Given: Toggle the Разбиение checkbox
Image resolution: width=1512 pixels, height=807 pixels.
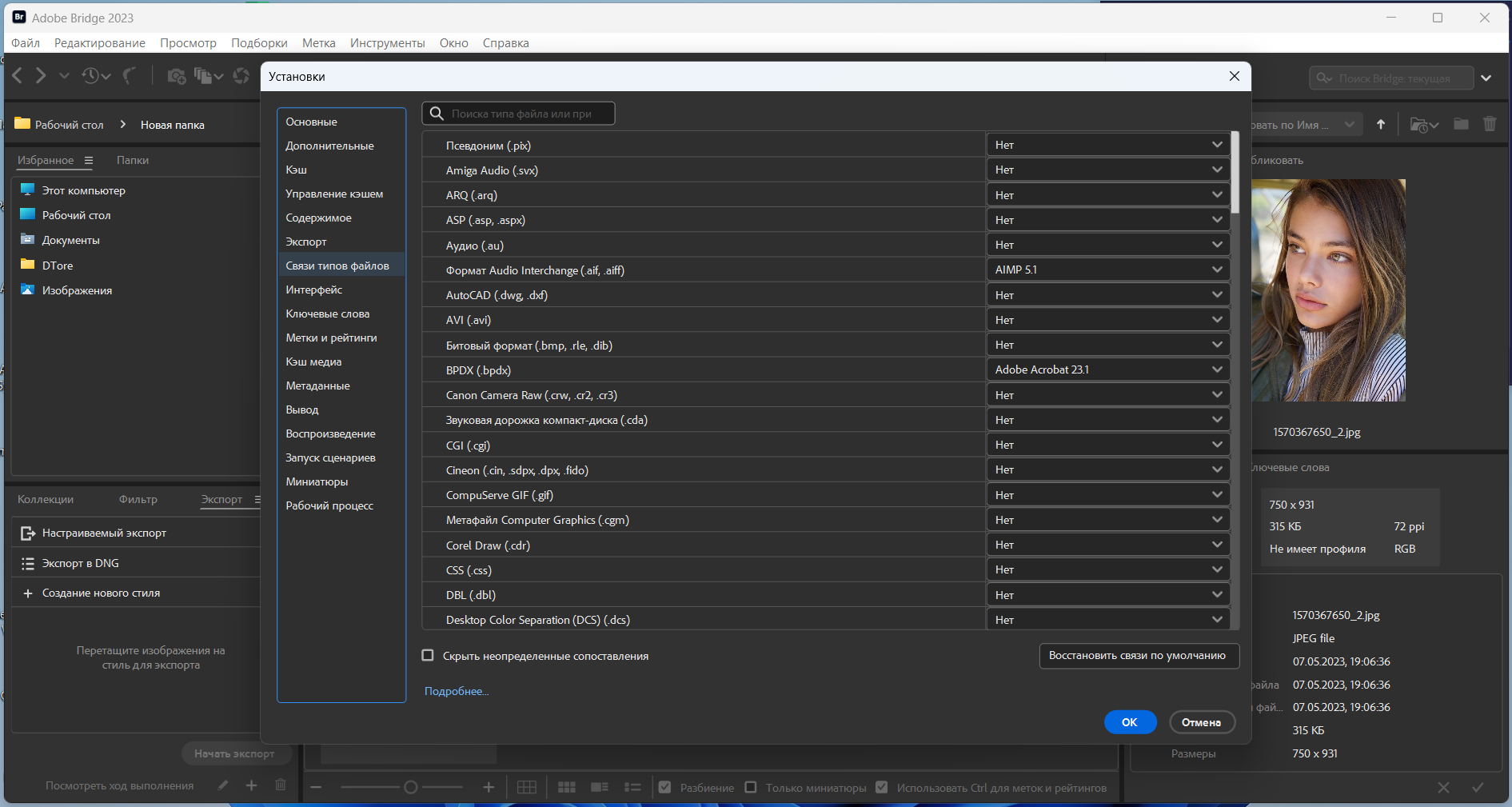Looking at the screenshot, I should tap(664, 787).
